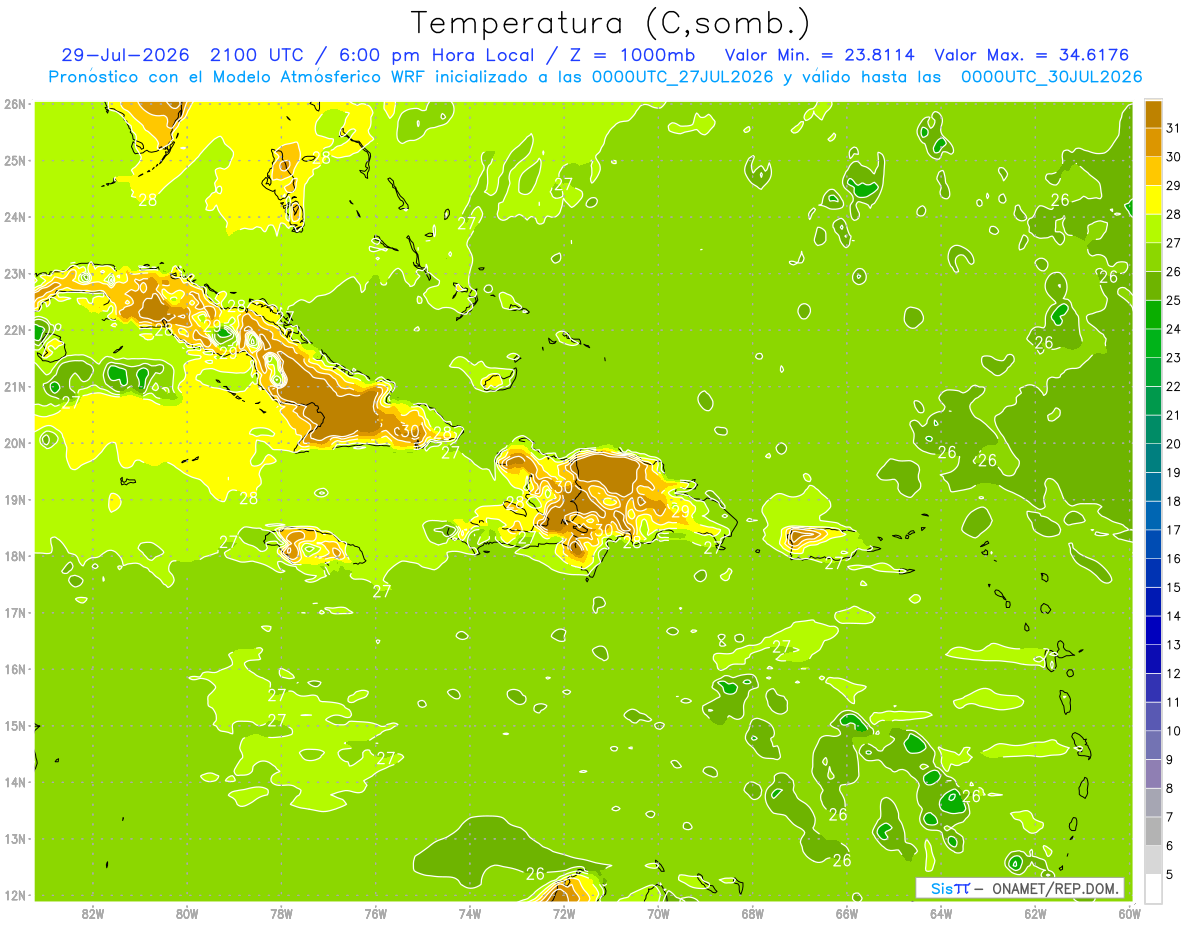Image resolution: width=1200 pixels, height=927 pixels.
Task: Click legend value 5
Action: pyautogui.click(x=1170, y=875)
